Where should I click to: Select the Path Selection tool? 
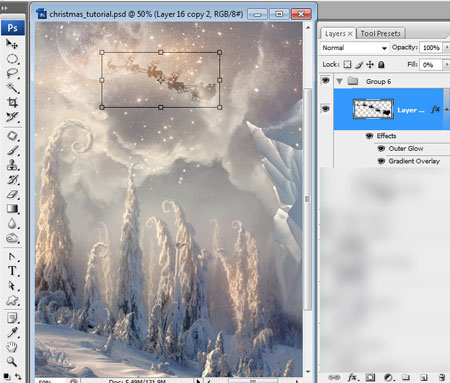tap(12, 257)
